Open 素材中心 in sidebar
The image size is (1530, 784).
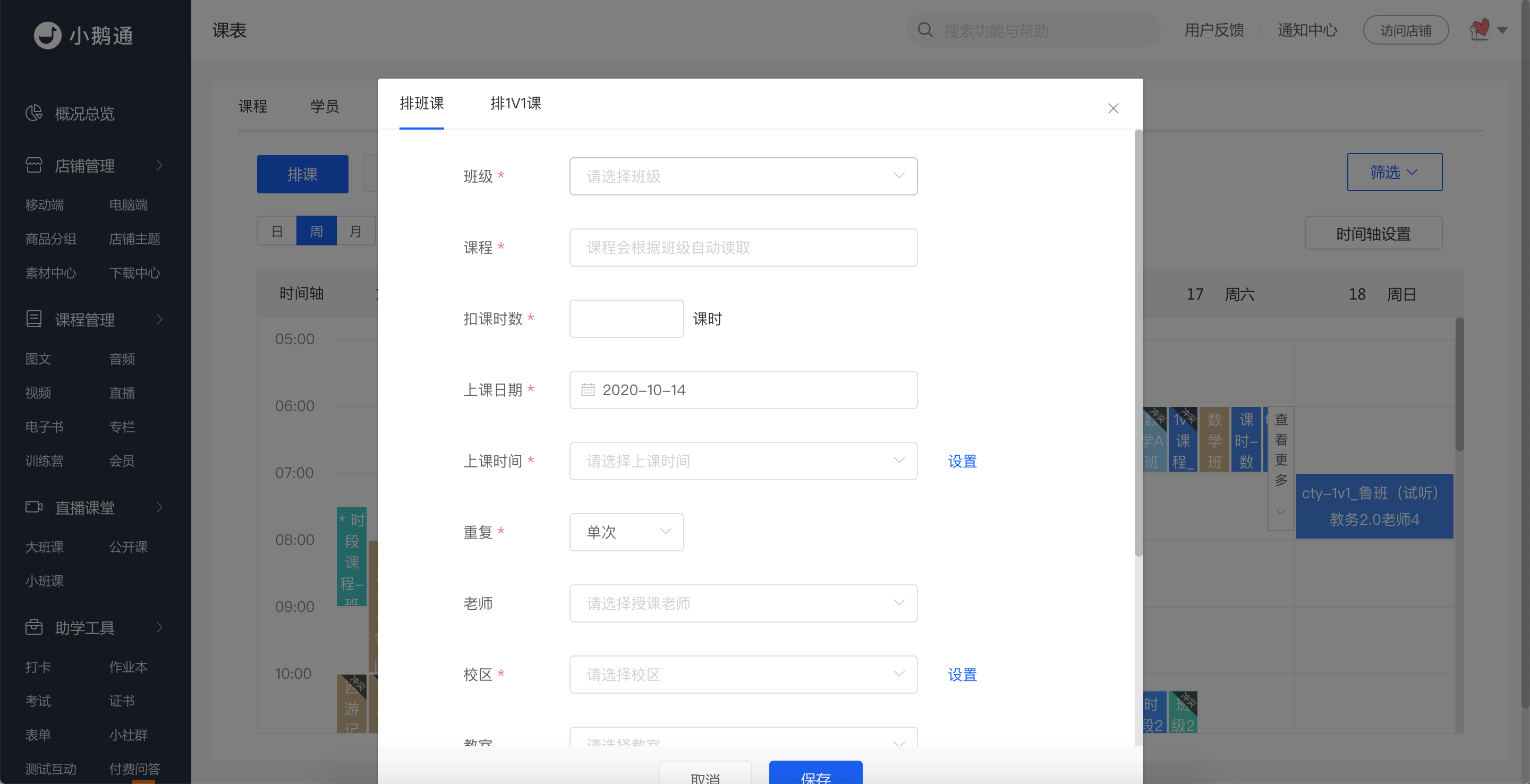(x=50, y=272)
